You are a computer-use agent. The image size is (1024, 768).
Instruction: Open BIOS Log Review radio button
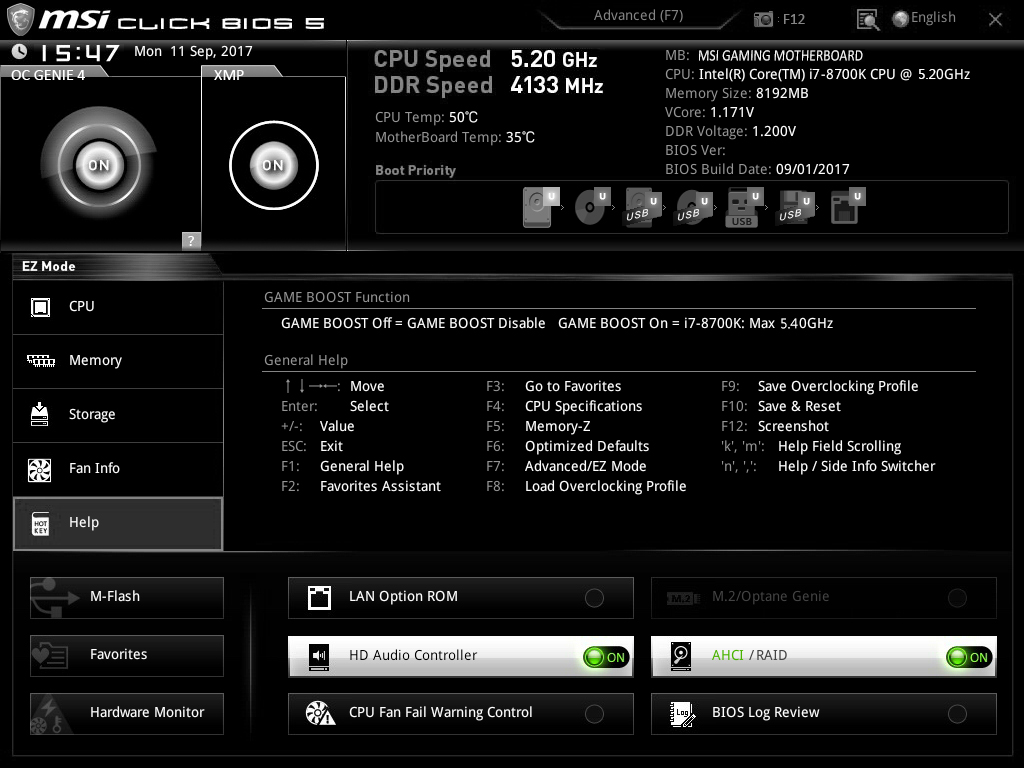(957, 714)
